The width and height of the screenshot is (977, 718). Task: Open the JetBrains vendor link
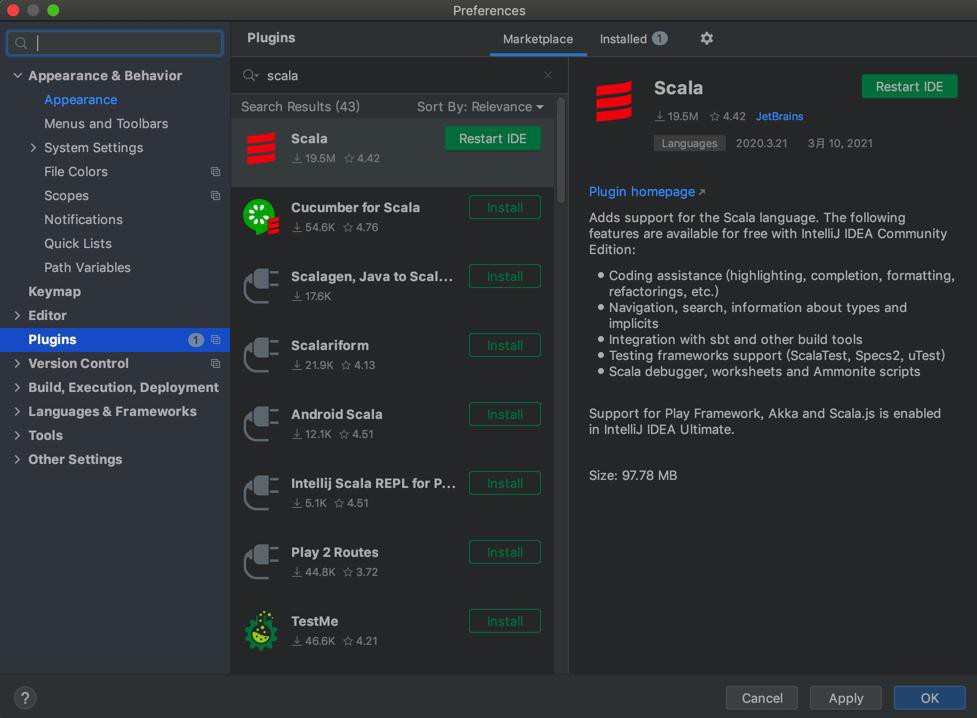(x=779, y=117)
